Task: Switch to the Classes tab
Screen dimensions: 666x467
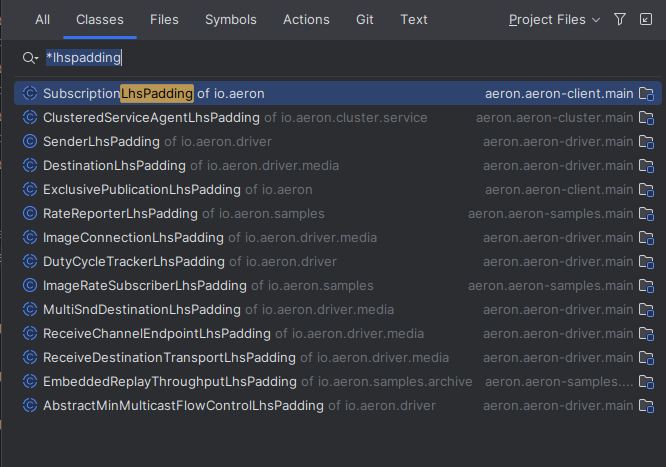Action: (100, 20)
